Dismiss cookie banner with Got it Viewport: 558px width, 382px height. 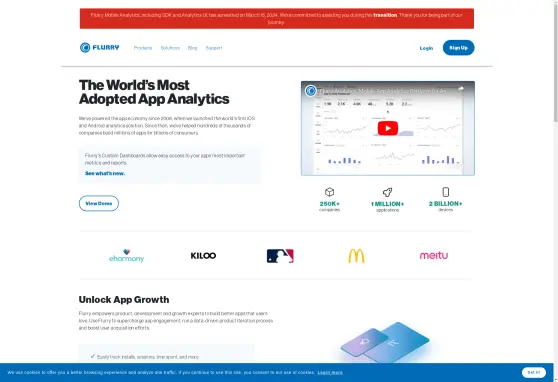pos(534,372)
